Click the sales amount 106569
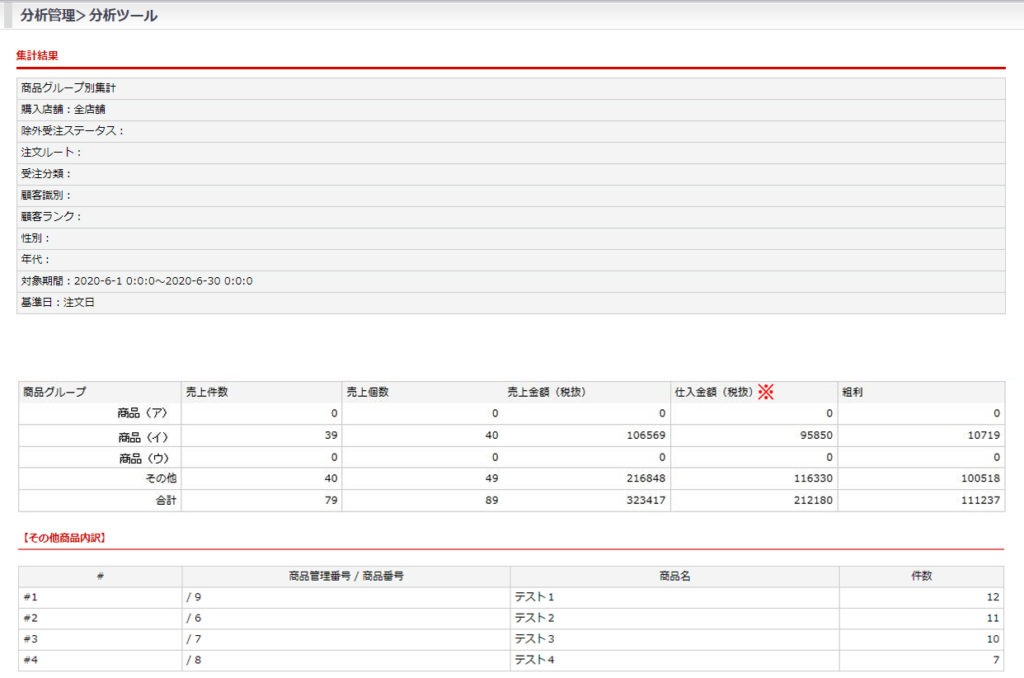The width and height of the screenshot is (1024, 678). 646,436
